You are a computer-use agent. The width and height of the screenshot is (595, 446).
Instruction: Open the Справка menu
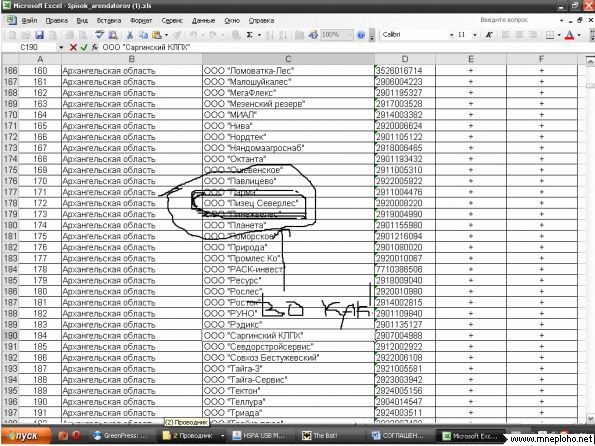(x=261, y=21)
